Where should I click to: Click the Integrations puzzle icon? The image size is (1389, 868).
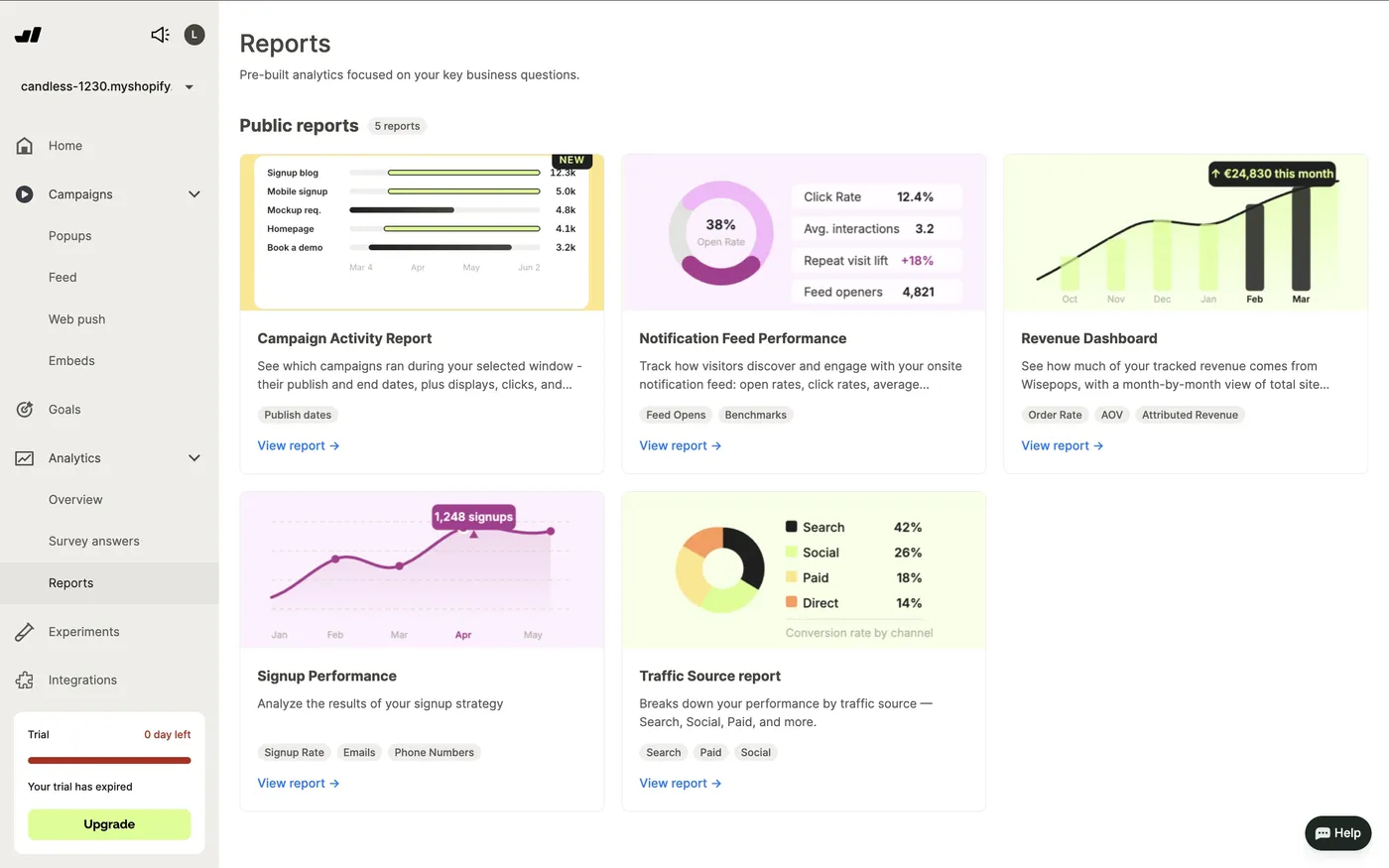click(25, 681)
